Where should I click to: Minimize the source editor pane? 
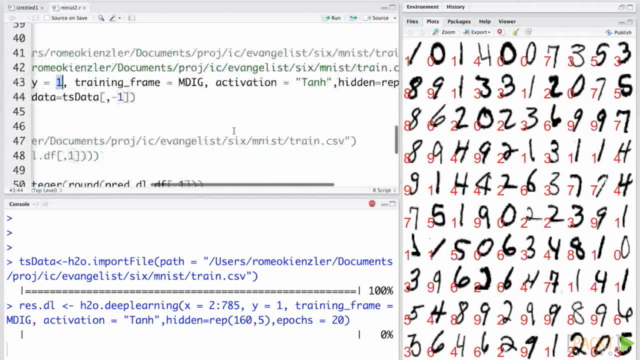click(x=384, y=7)
